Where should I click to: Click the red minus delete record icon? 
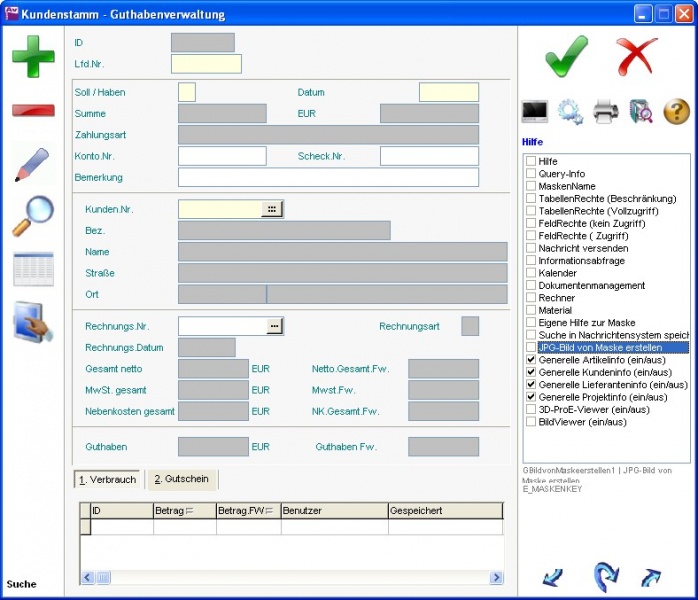(33, 110)
